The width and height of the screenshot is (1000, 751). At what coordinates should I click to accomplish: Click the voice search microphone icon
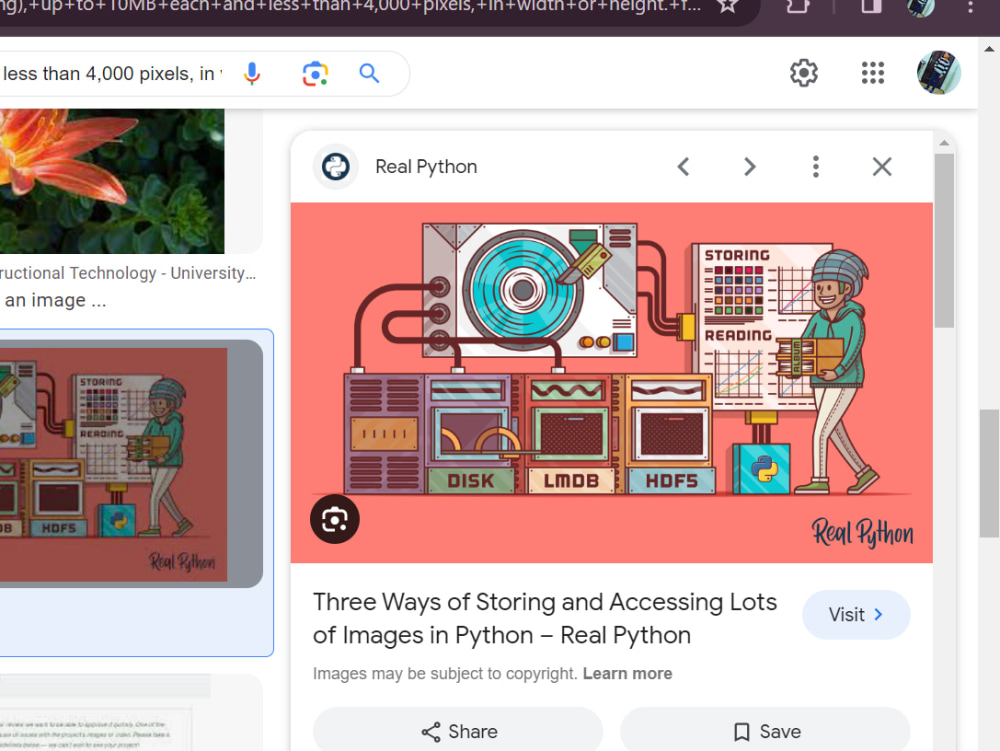252,73
